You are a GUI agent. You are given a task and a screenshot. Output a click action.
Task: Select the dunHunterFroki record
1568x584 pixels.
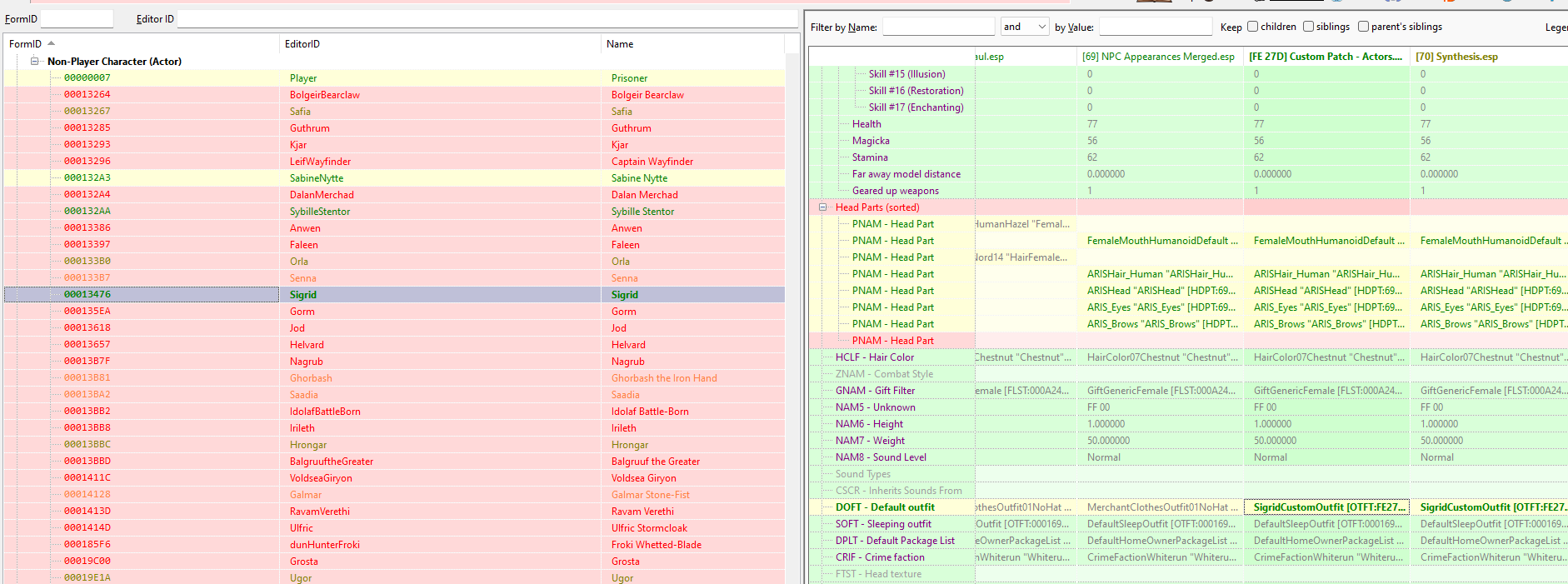pos(394,544)
